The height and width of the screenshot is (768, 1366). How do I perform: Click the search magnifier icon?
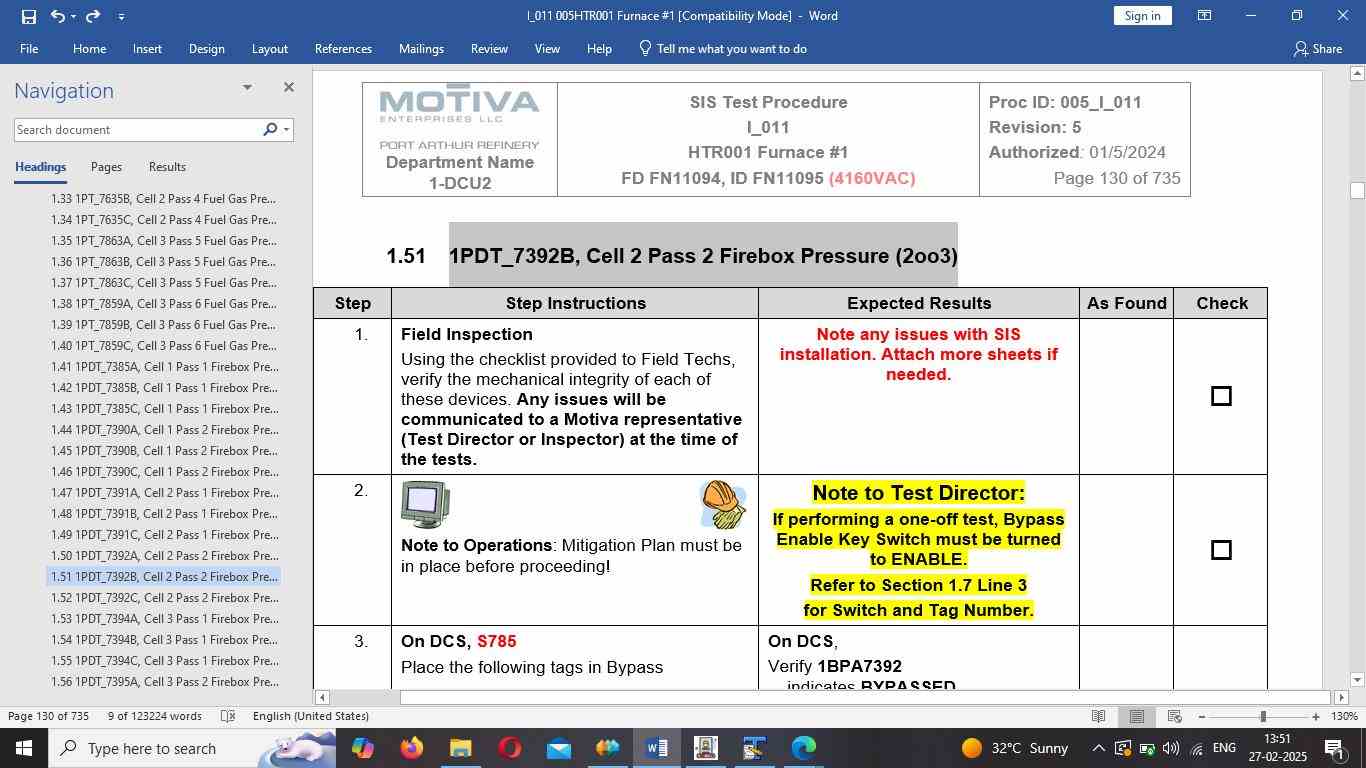(x=270, y=130)
